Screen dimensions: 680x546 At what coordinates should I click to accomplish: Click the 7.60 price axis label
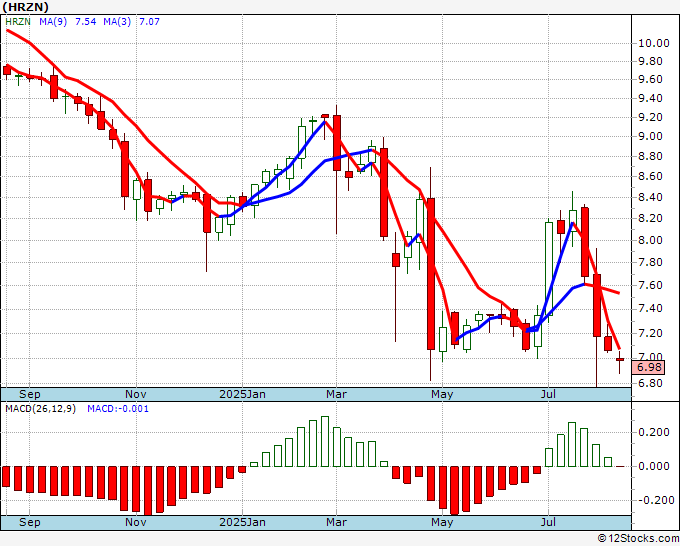[650, 285]
